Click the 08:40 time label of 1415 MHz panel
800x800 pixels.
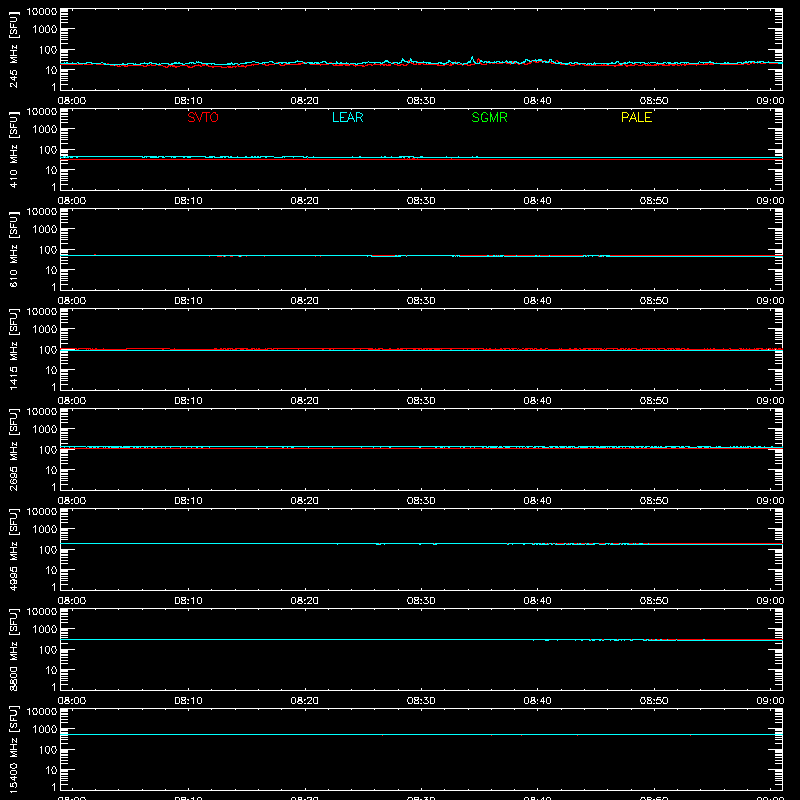click(537, 401)
